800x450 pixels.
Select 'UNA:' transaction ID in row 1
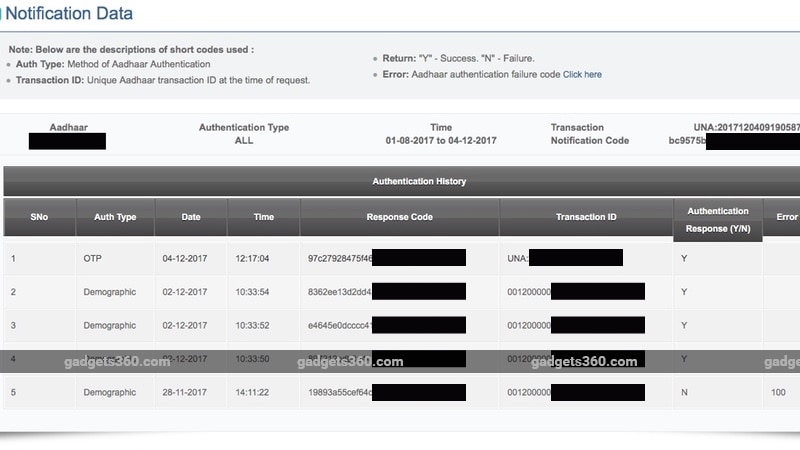(x=517, y=259)
